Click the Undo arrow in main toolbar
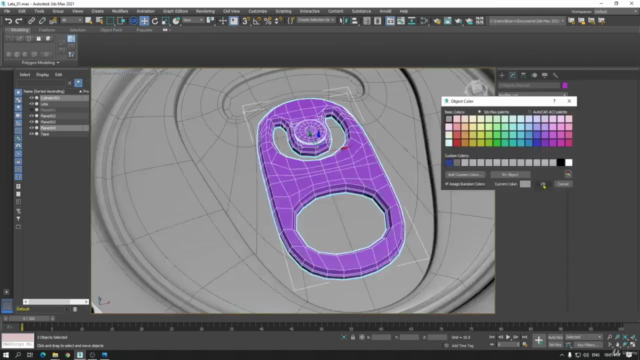Image resolution: width=640 pixels, height=360 pixels. 8,21
